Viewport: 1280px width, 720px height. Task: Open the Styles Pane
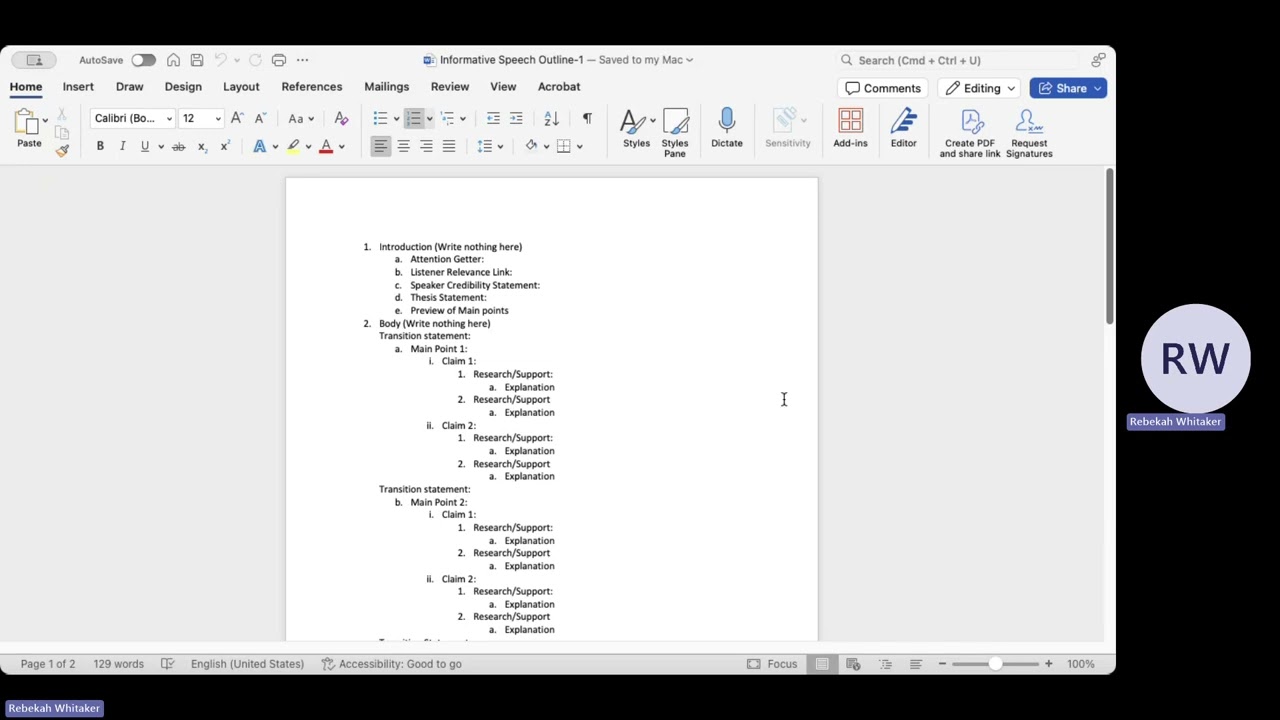tap(675, 132)
